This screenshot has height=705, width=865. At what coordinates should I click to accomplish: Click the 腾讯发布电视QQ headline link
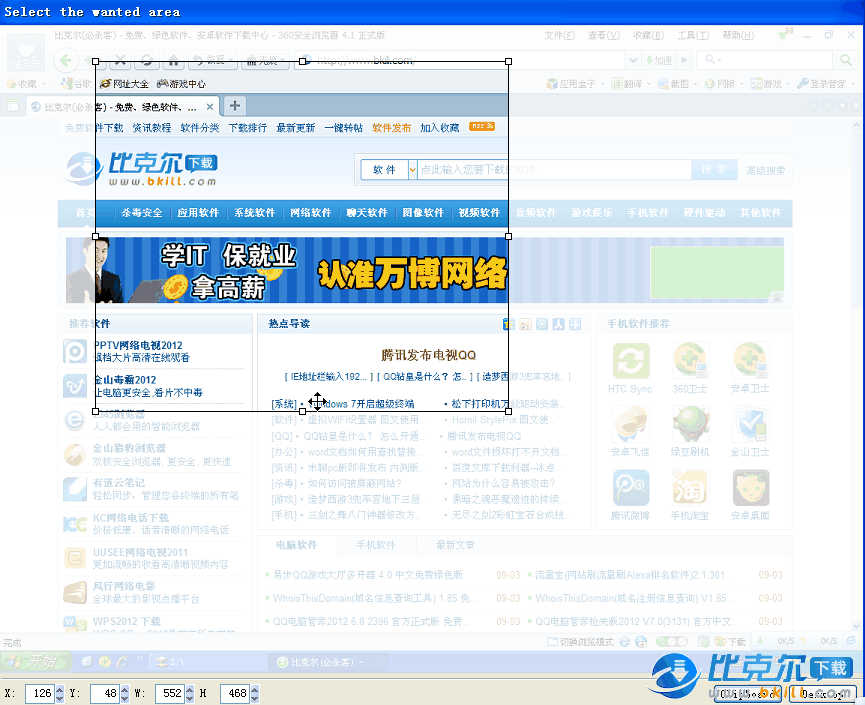coord(429,355)
